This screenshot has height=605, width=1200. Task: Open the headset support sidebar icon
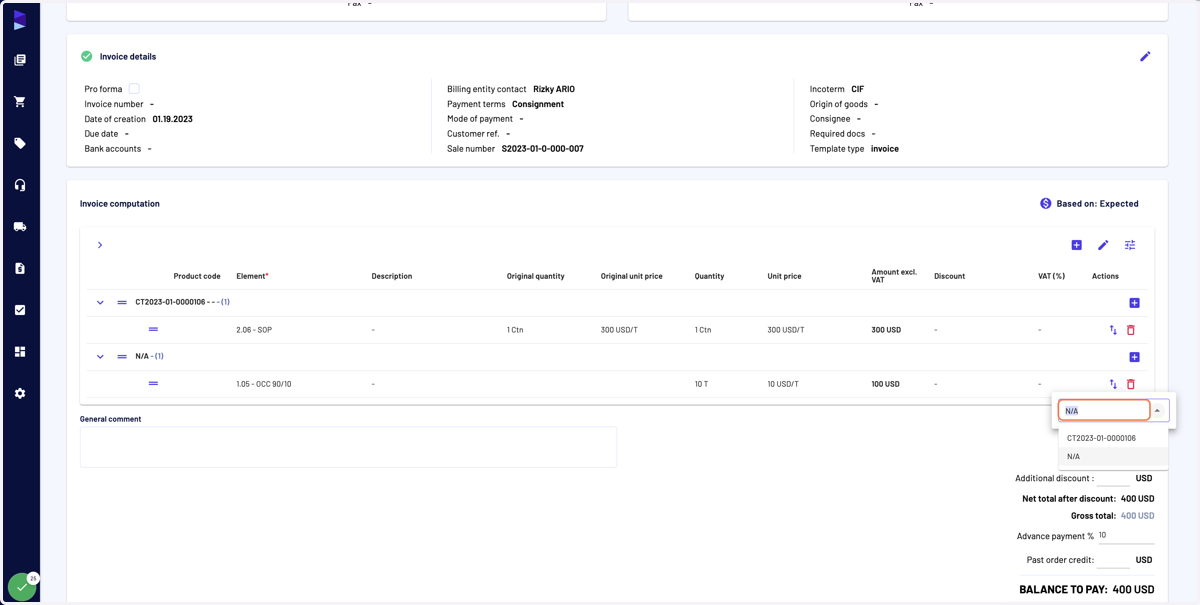tap(20, 185)
